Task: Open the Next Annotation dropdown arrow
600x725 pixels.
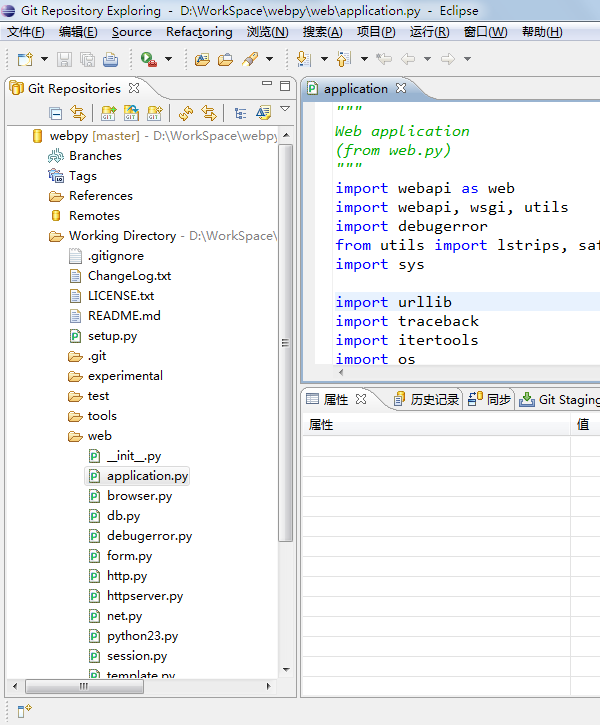Action: click(x=324, y=59)
